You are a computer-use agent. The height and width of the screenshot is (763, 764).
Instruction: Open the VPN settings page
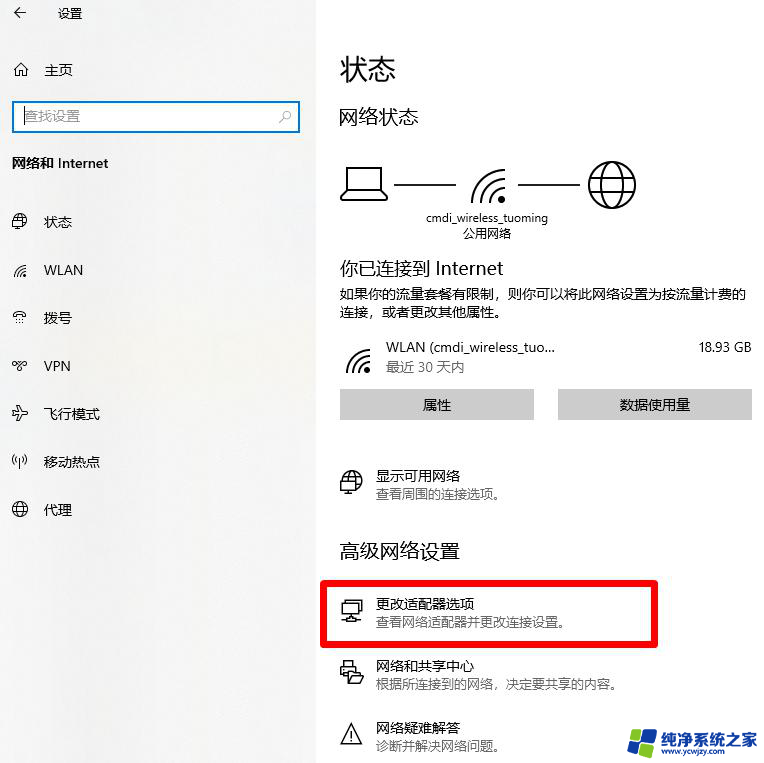(x=57, y=366)
